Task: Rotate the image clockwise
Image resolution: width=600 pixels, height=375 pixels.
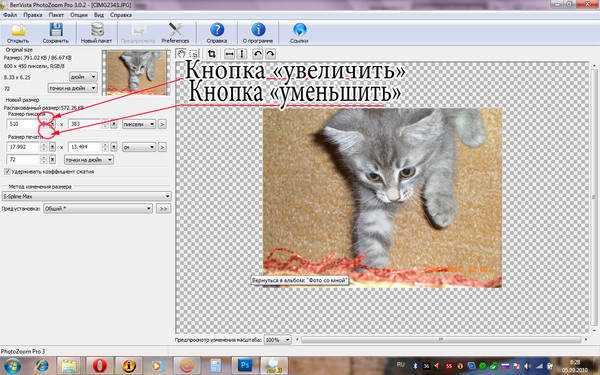Action: (270, 54)
